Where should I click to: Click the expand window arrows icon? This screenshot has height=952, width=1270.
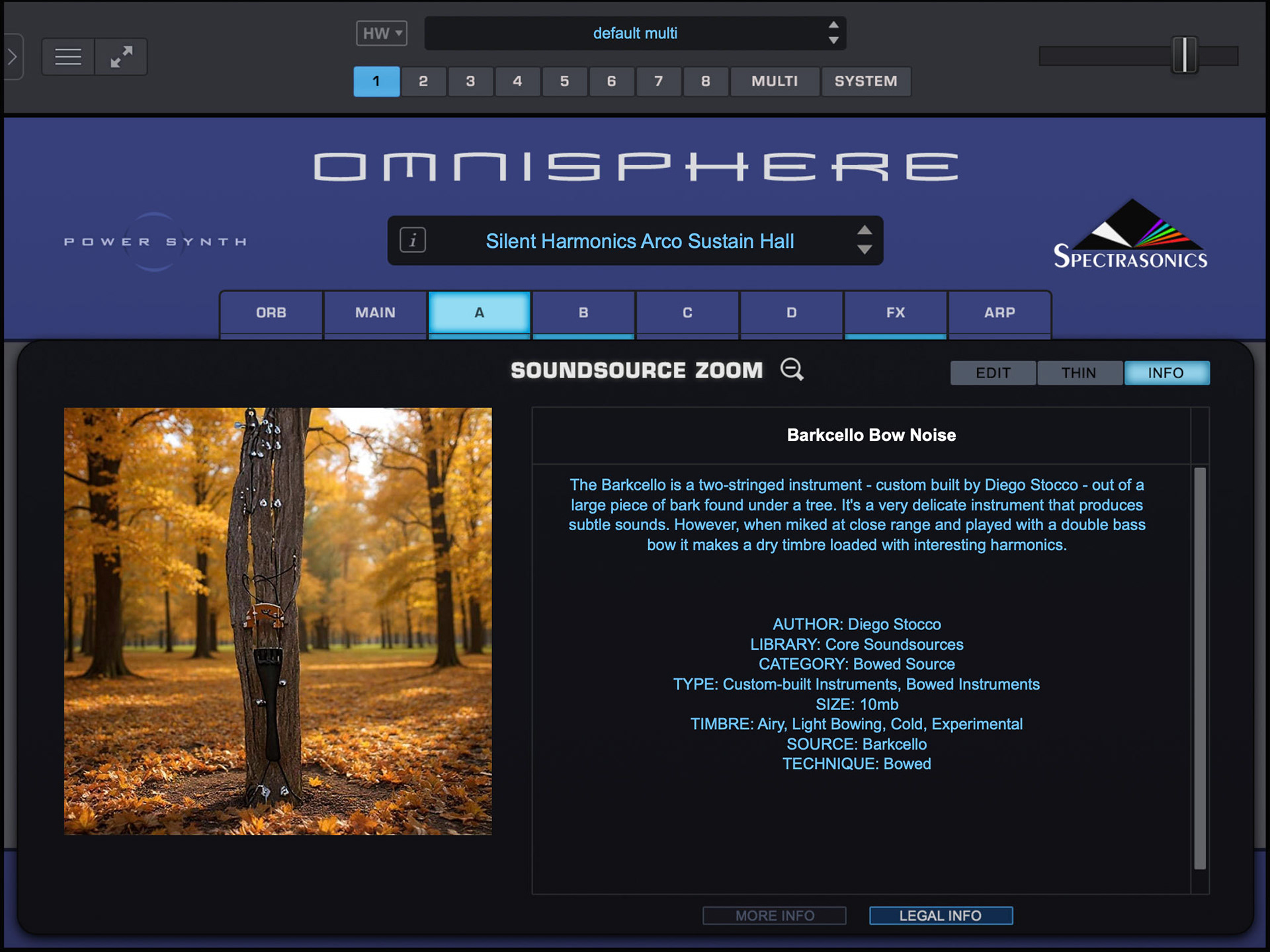click(121, 57)
